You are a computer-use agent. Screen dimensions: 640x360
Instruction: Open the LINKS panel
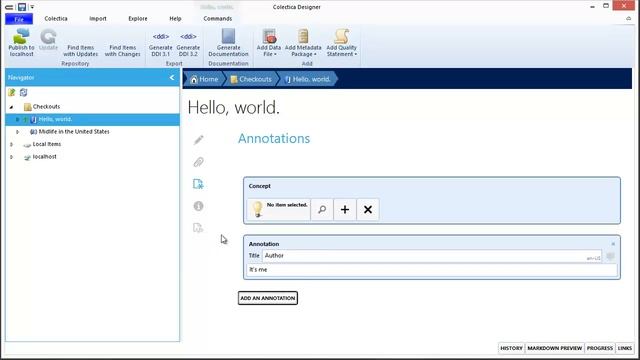[x=624, y=348]
